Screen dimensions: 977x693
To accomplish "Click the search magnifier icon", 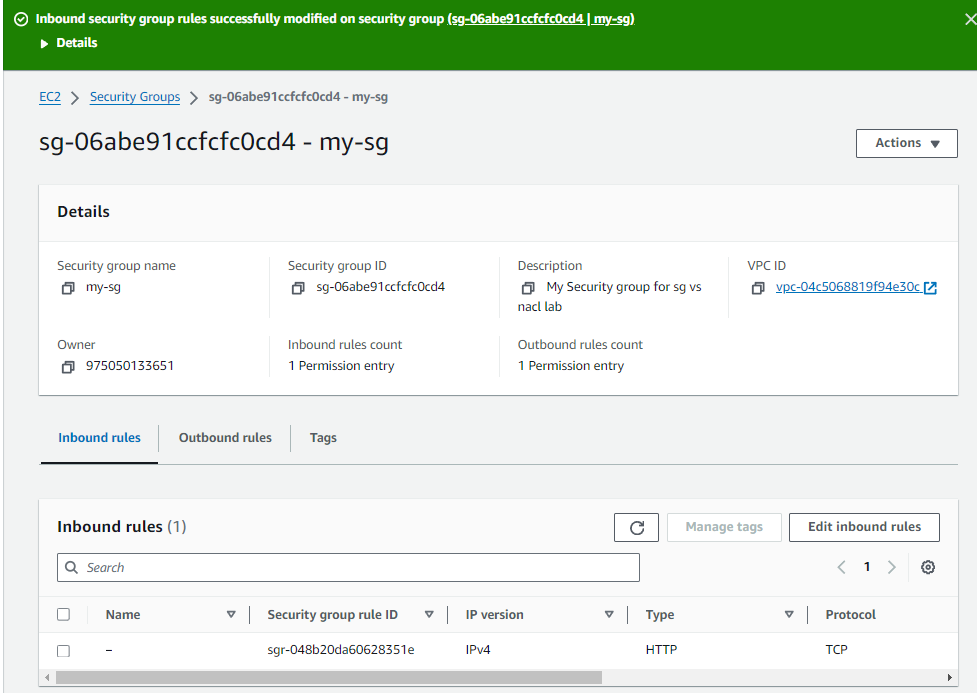I will [72, 567].
